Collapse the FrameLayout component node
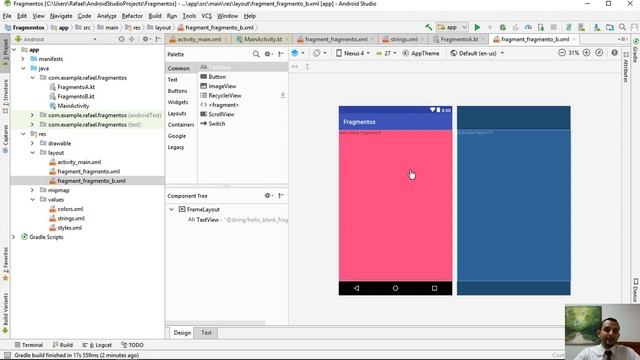Image resolution: width=640 pixels, height=360 pixels. point(171,209)
